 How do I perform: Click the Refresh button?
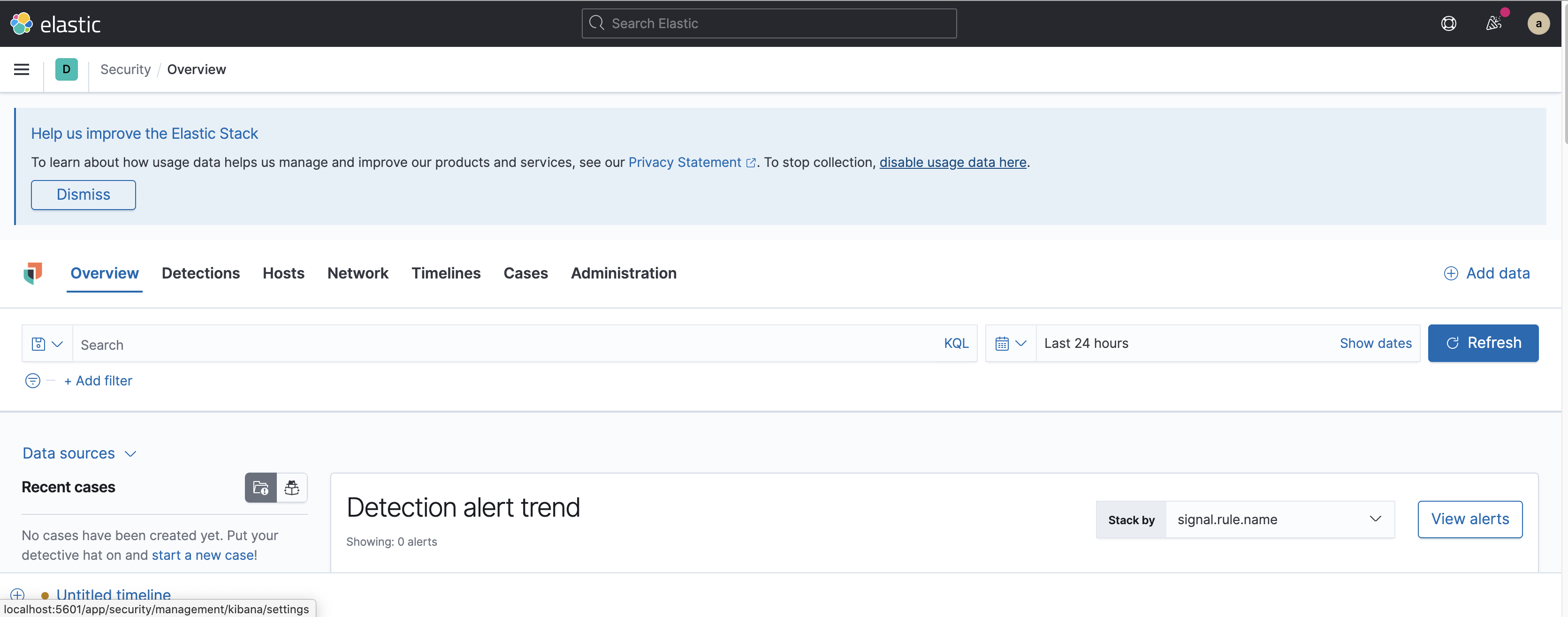click(1483, 343)
